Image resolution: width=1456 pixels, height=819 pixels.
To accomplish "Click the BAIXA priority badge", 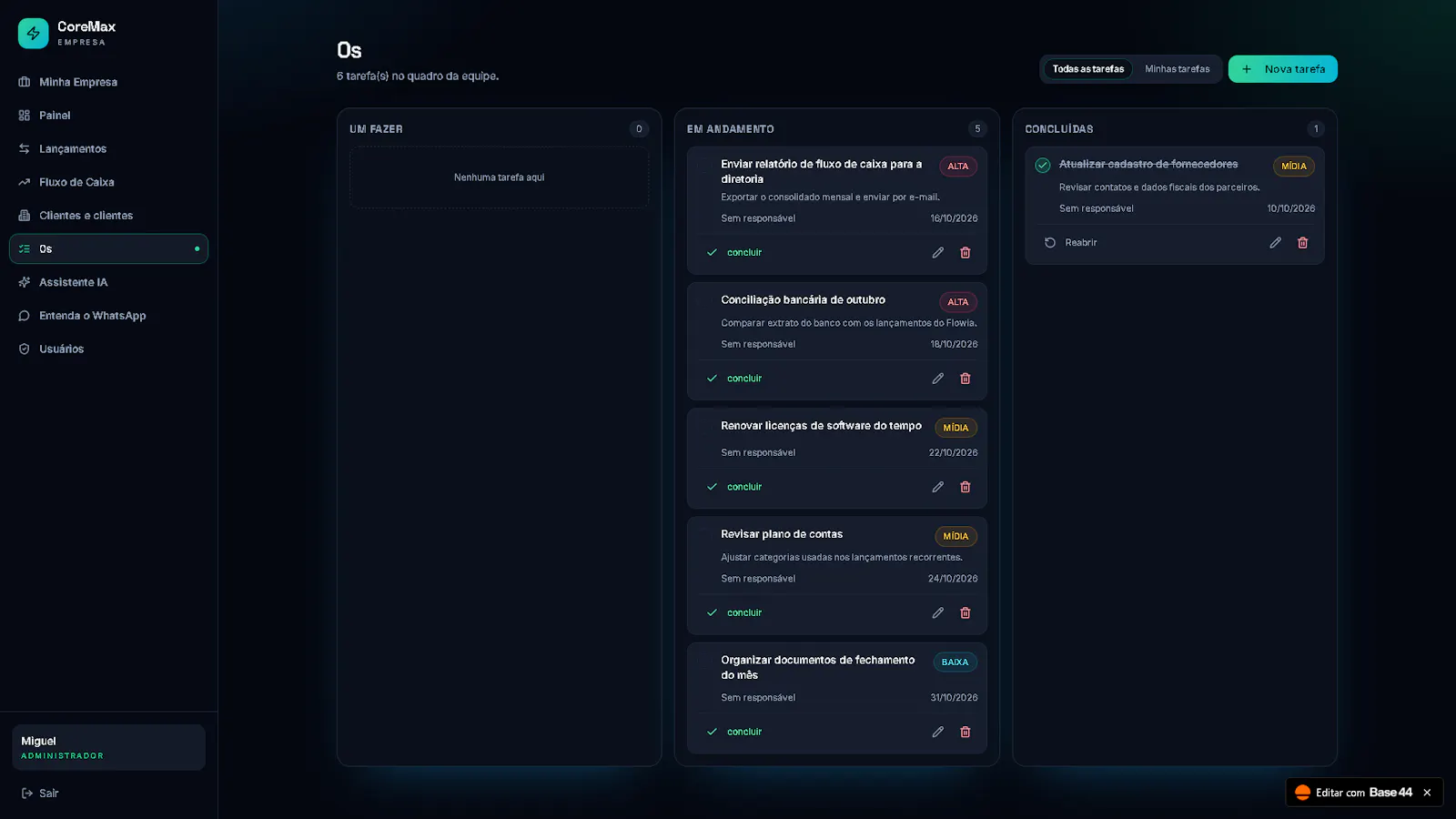I will pos(955,662).
